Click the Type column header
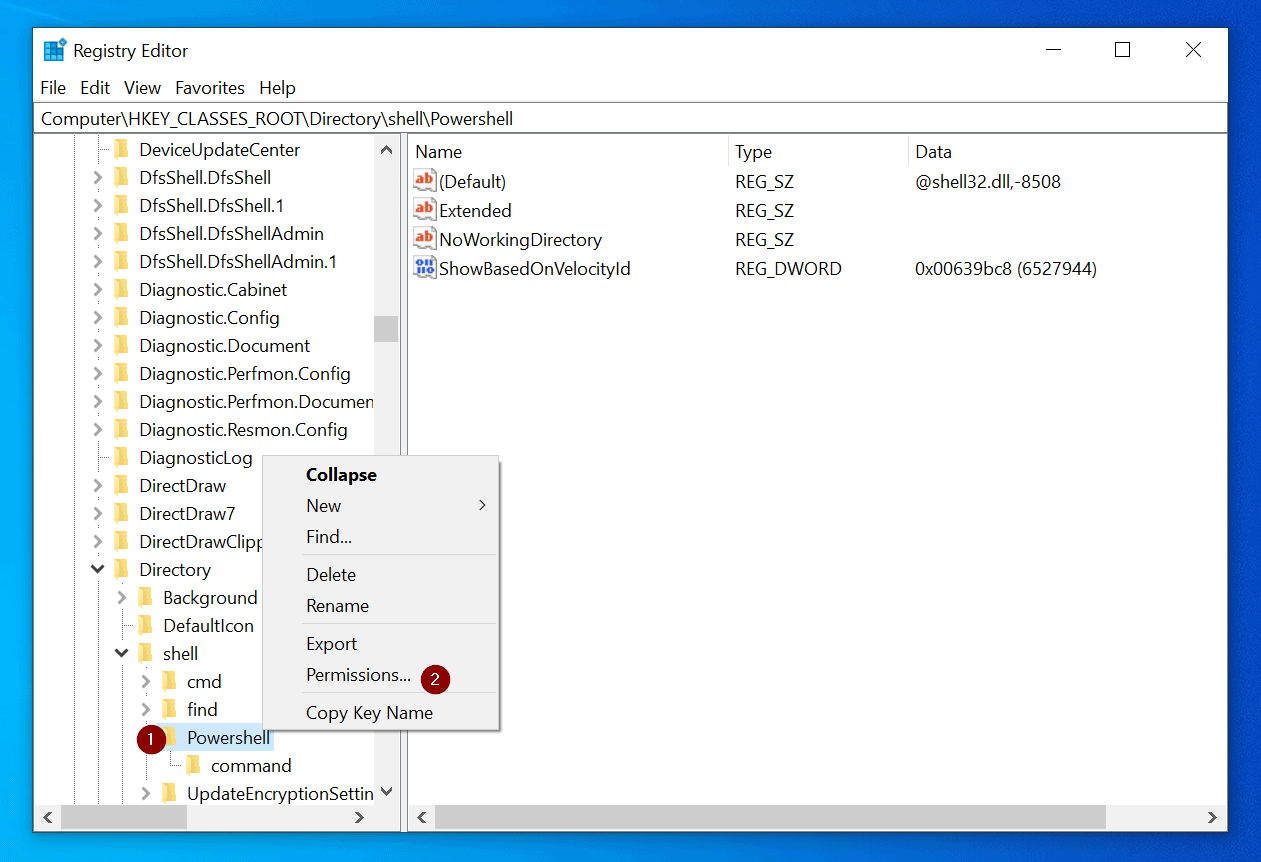 pyautogui.click(x=818, y=152)
